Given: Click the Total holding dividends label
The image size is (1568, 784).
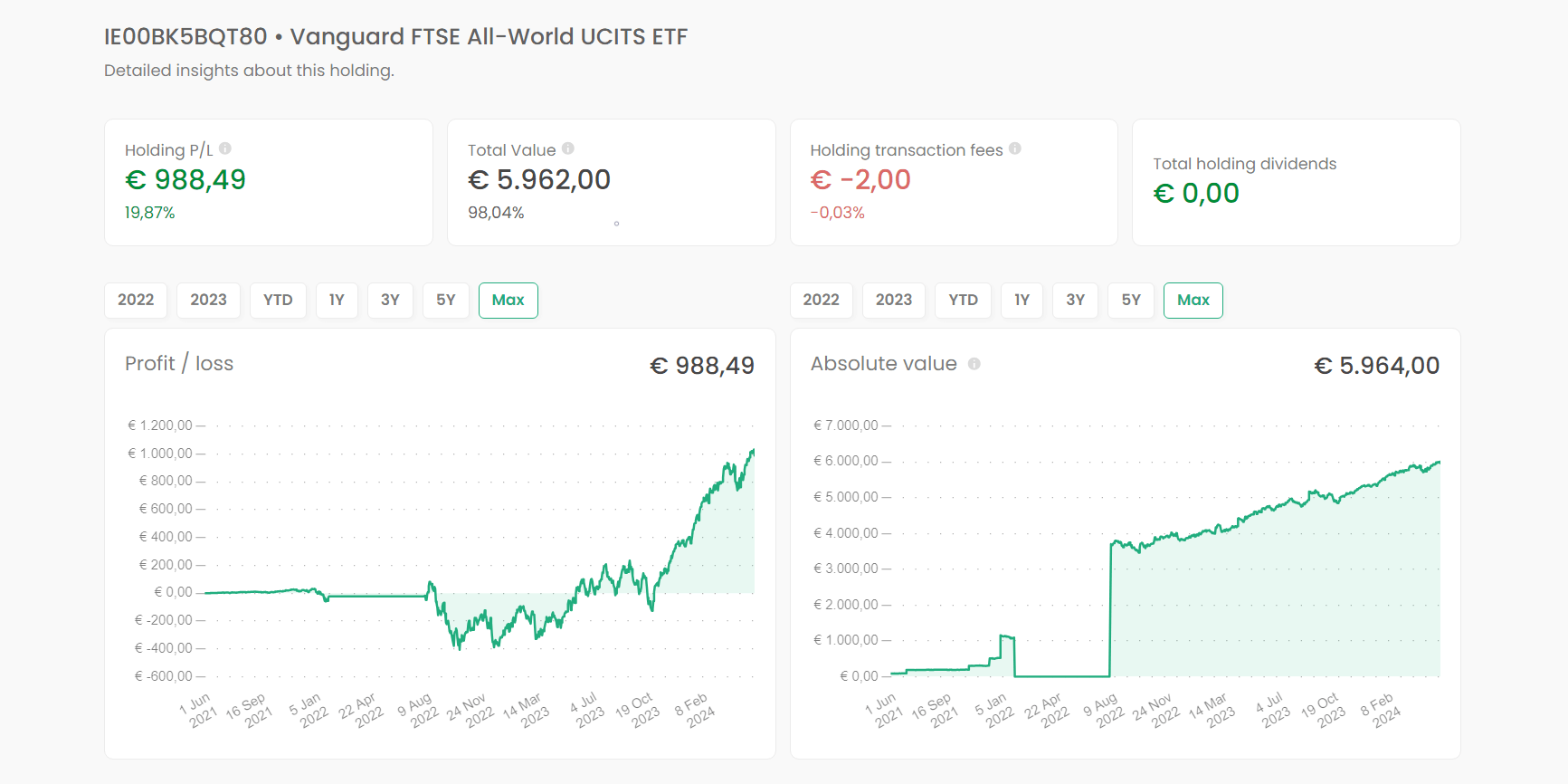Looking at the screenshot, I should click(1245, 164).
